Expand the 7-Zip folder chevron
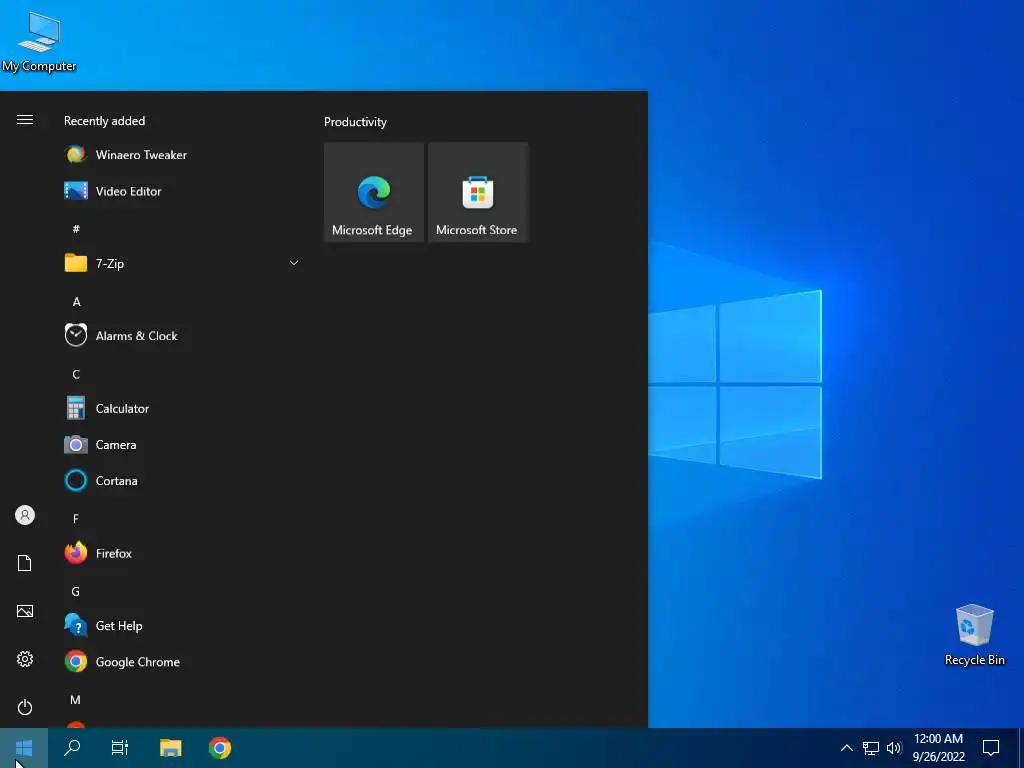 coord(294,263)
